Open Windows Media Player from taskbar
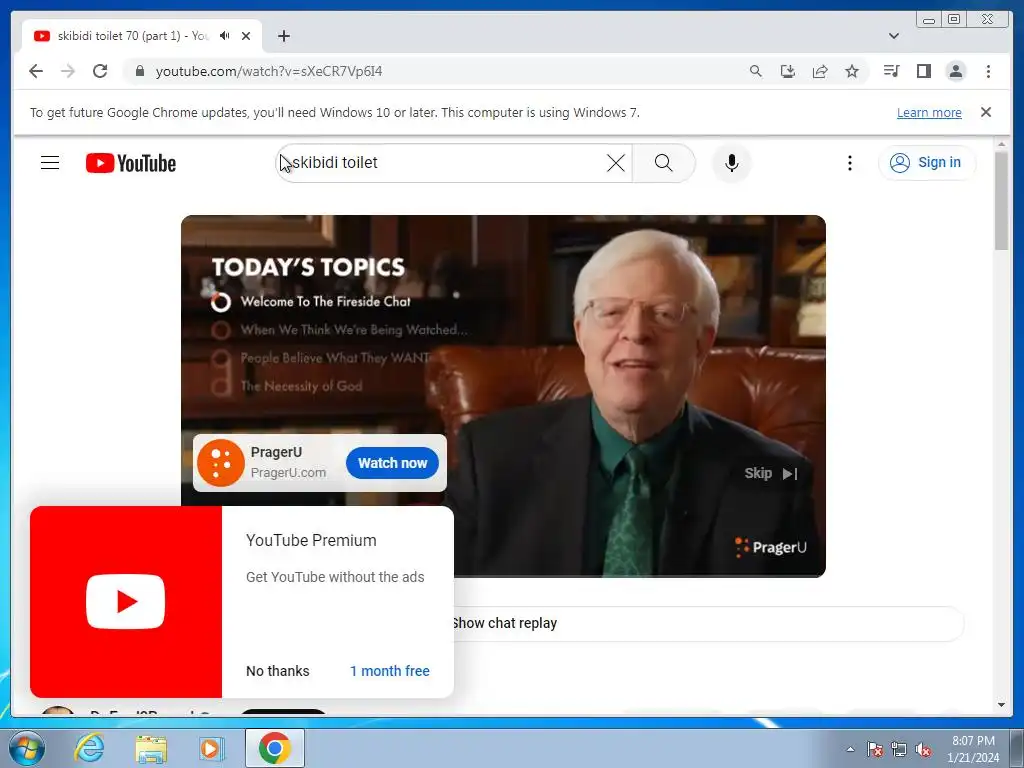 coord(211,748)
